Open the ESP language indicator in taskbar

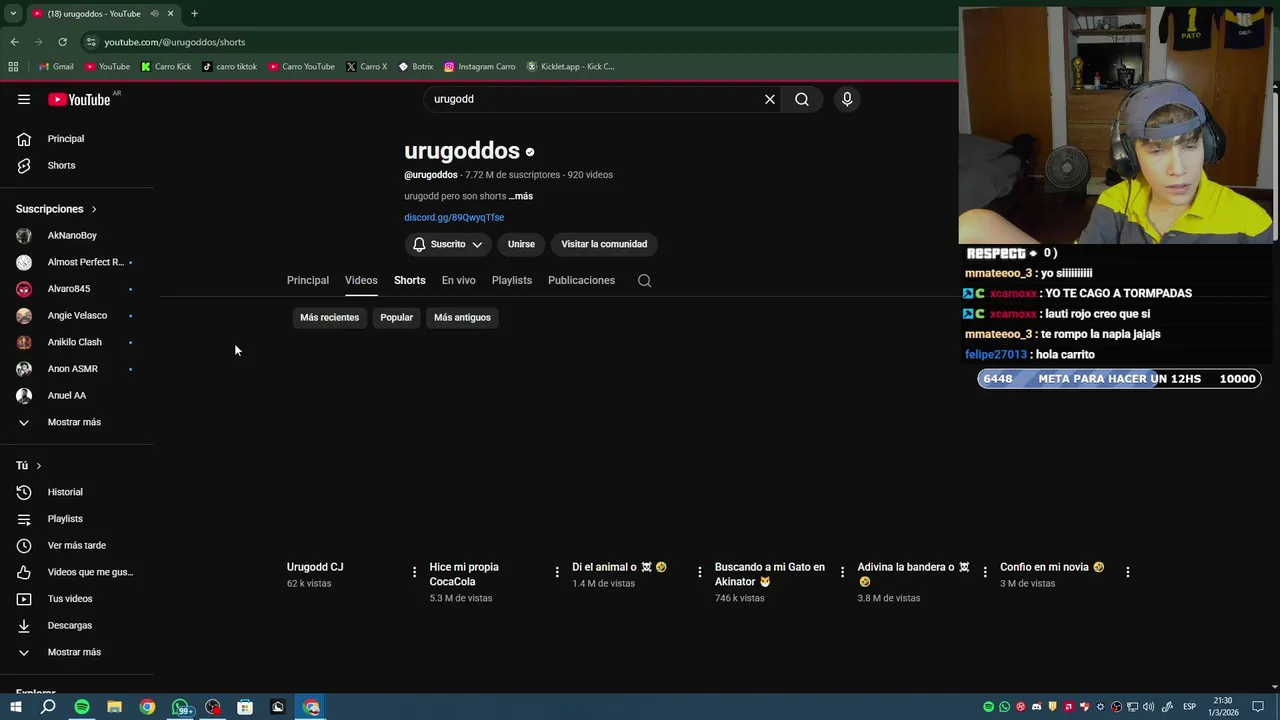click(1190, 707)
